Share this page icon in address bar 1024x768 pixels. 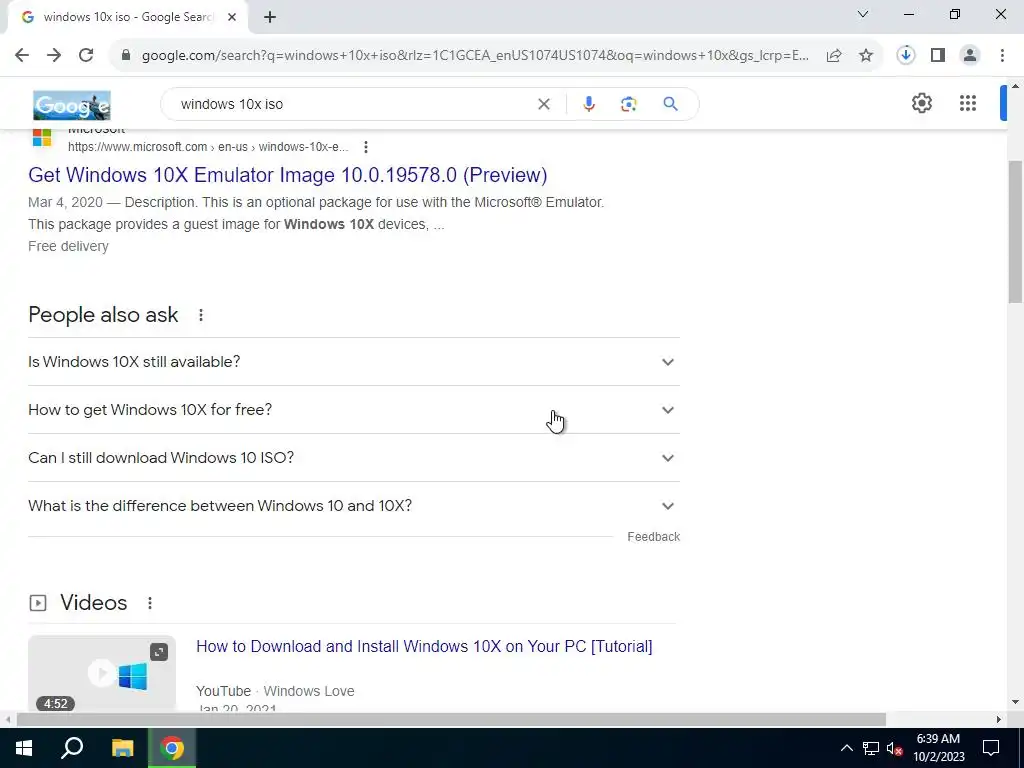point(834,56)
